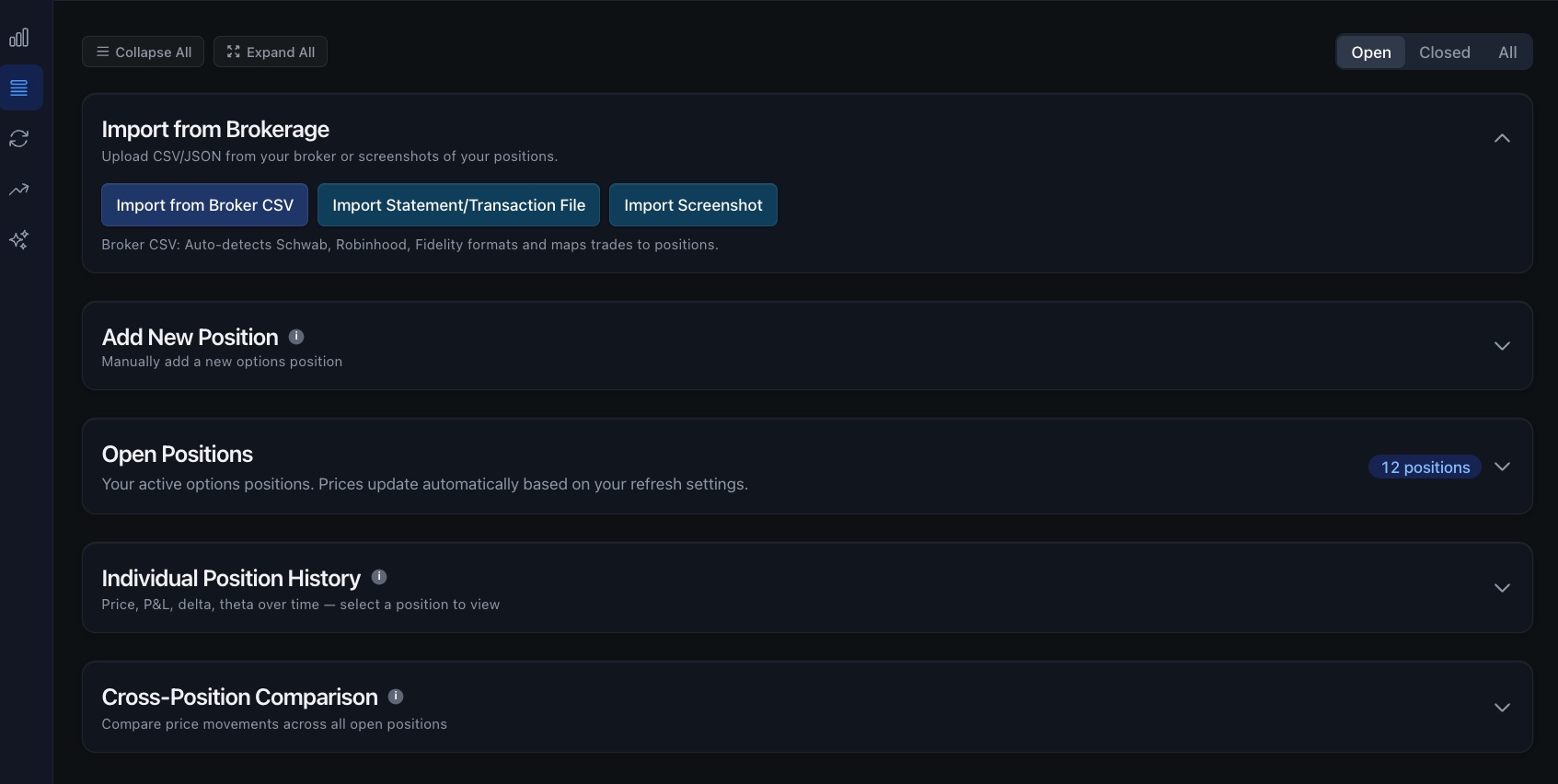Viewport: 1558px width, 784px height.
Task: Click the refresh sync sidebar icon
Action: tap(19, 139)
